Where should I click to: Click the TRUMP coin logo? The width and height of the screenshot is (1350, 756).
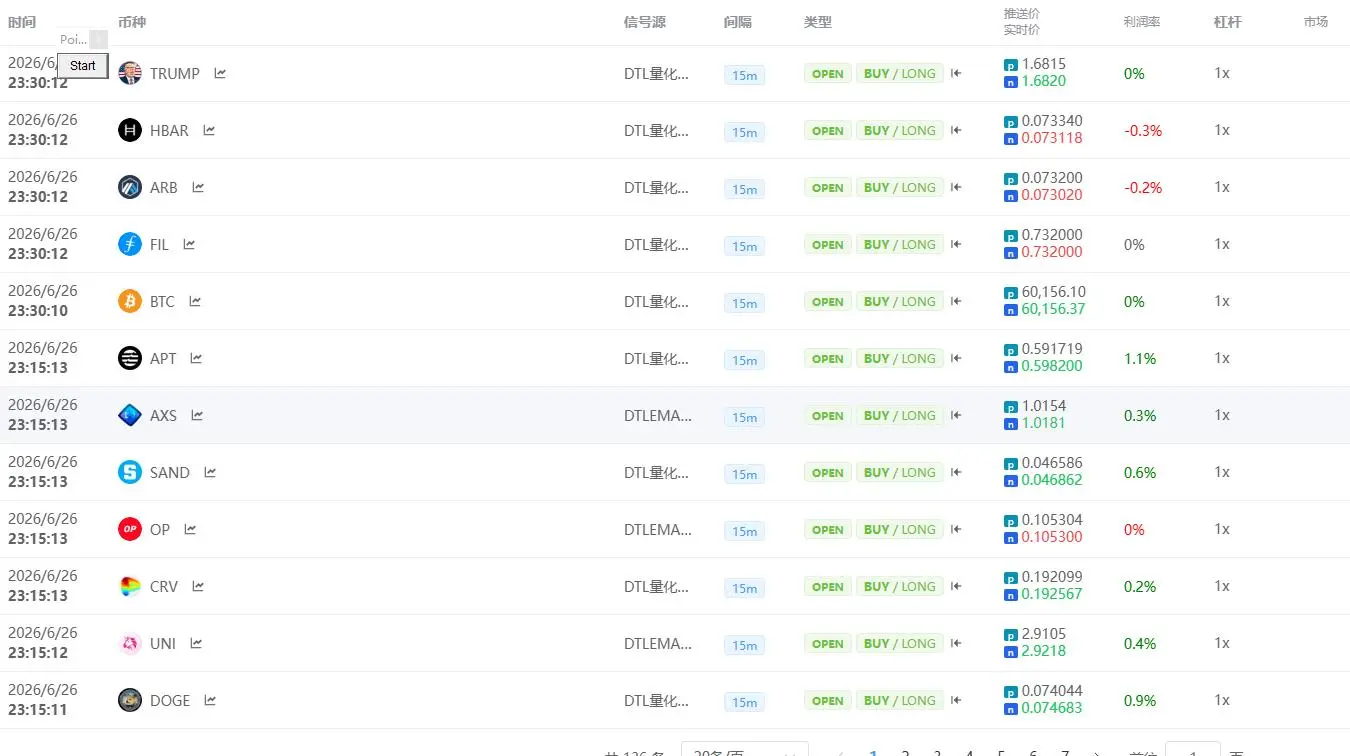click(130, 73)
